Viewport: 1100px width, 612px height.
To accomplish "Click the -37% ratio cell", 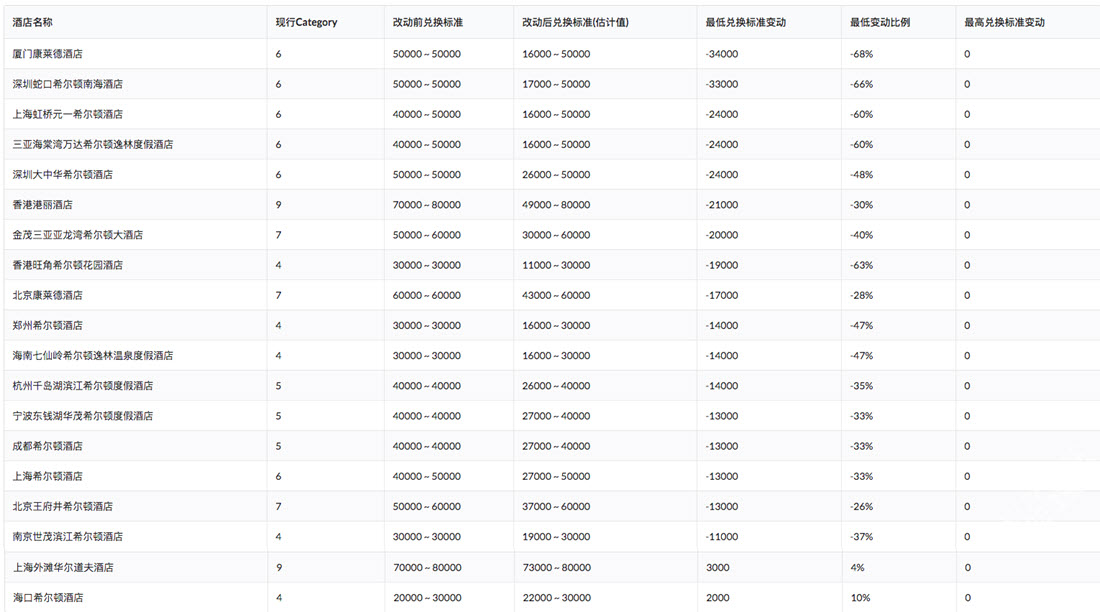I will (x=861, y=536).
